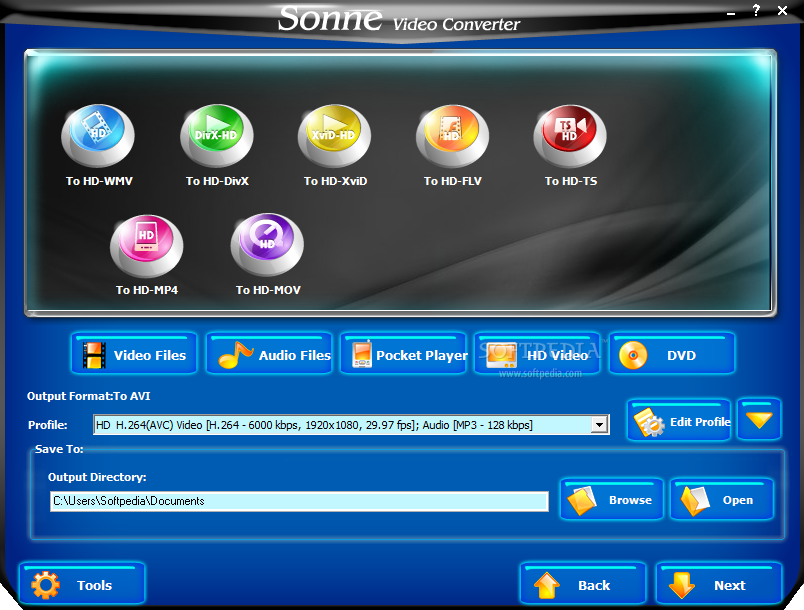Image resolution: width=804 pixels, height=610 pixels.
Task: Open the Tools menu button
Action: coord(82,584)
